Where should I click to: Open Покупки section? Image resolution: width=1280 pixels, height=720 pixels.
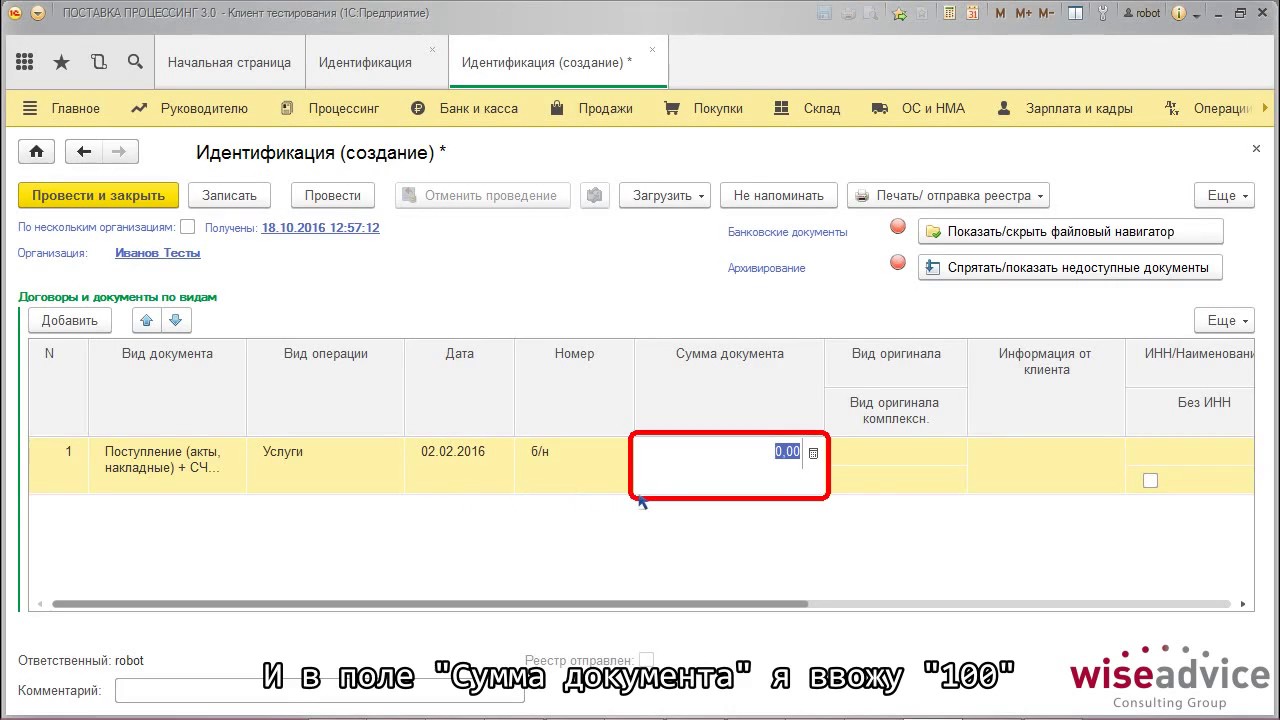(x=704, y=108)
